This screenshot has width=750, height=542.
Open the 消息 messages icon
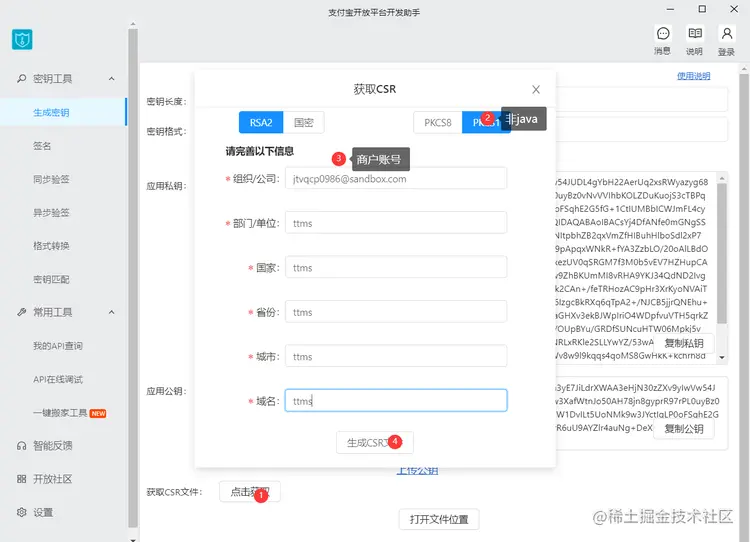(663, 33)
